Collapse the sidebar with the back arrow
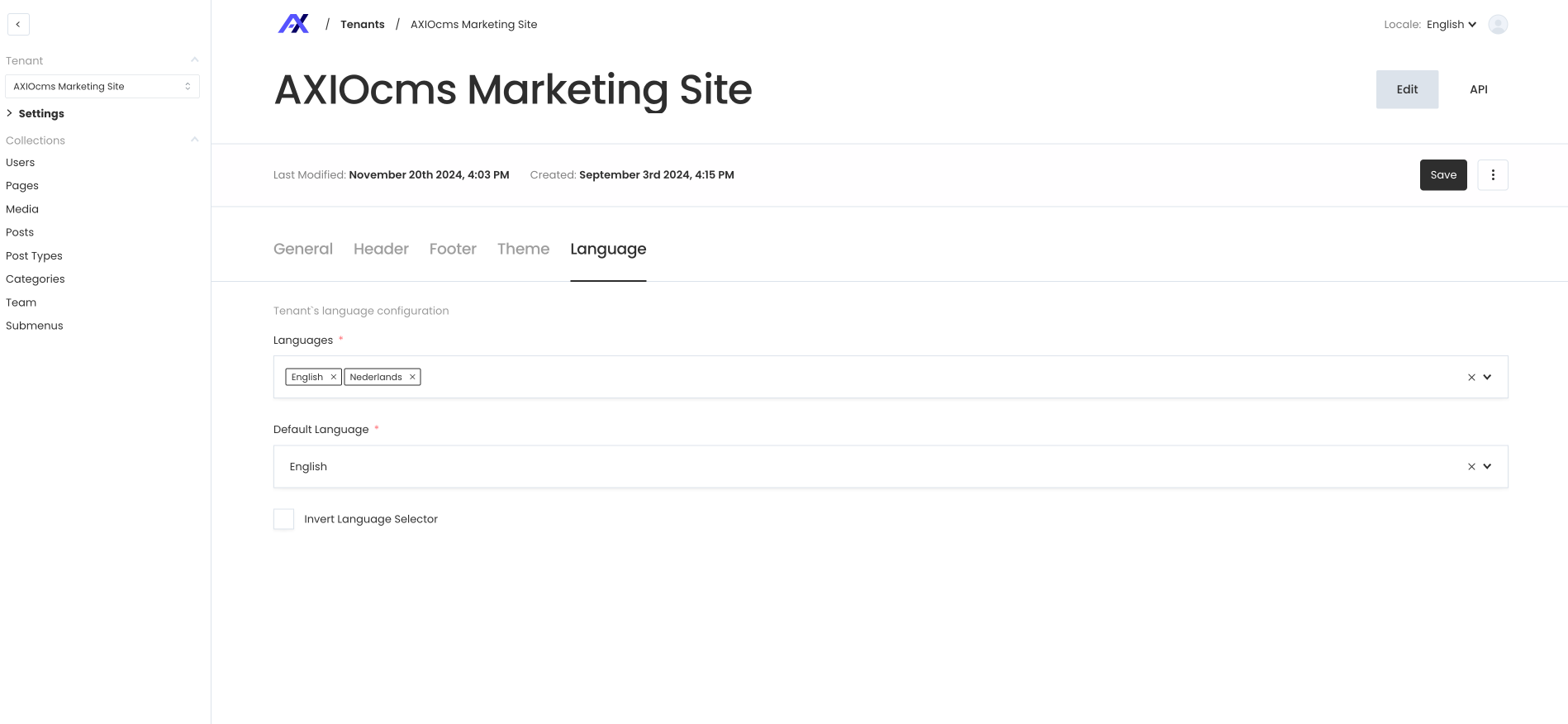The image size is (1568, 724). pyautogui.click(x=18, y=25)
